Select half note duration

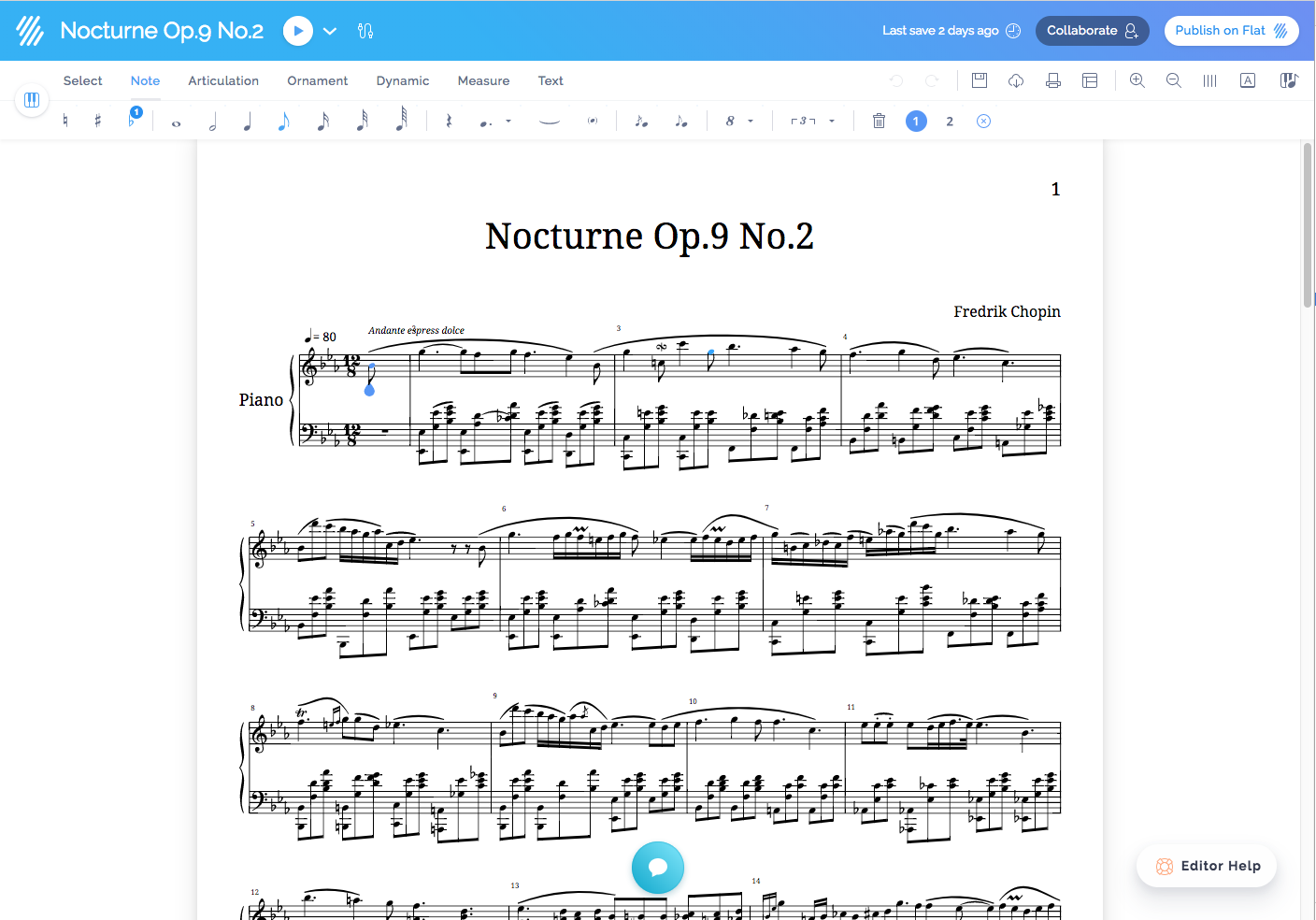point(212,121)
